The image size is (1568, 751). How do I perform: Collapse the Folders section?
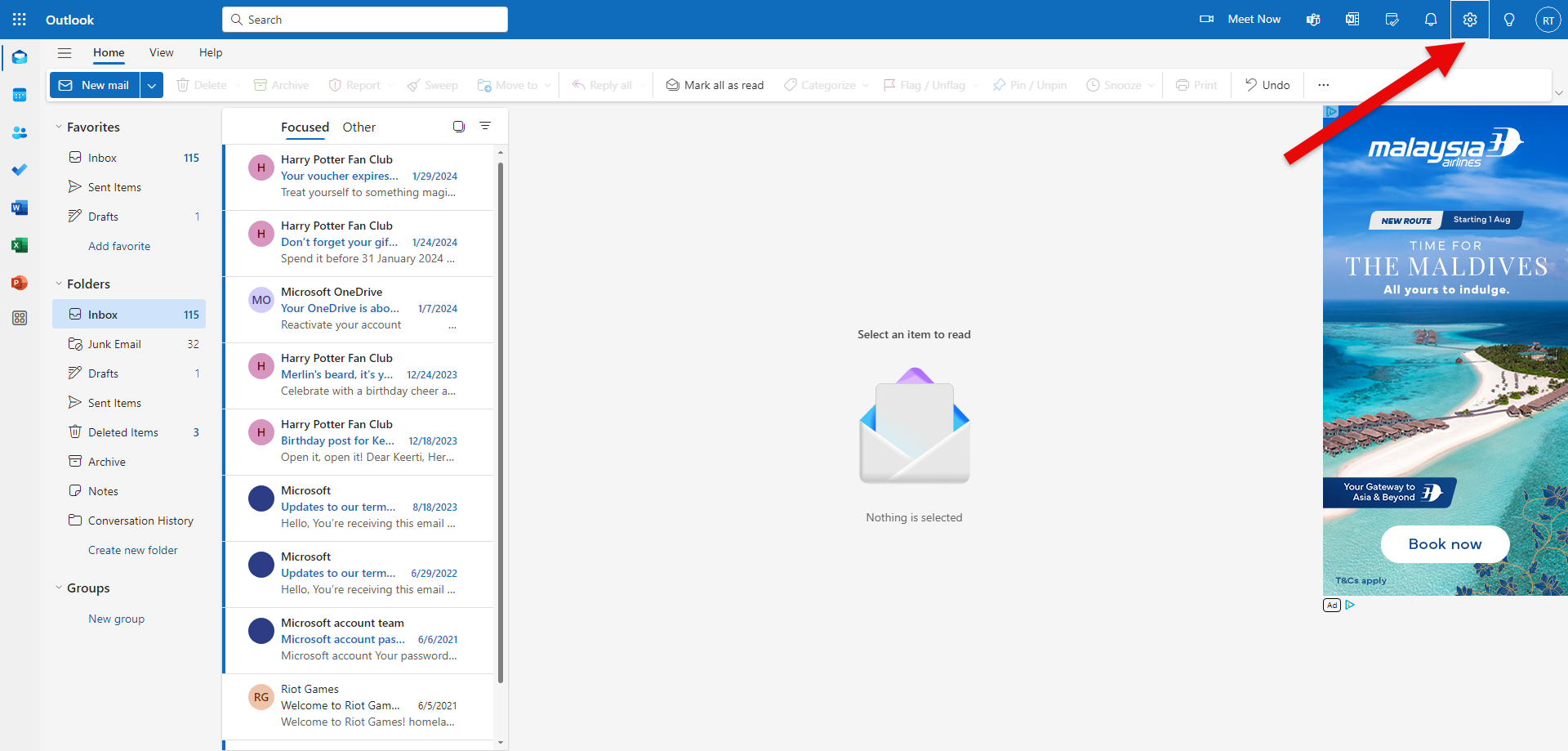tap(59, 284)
